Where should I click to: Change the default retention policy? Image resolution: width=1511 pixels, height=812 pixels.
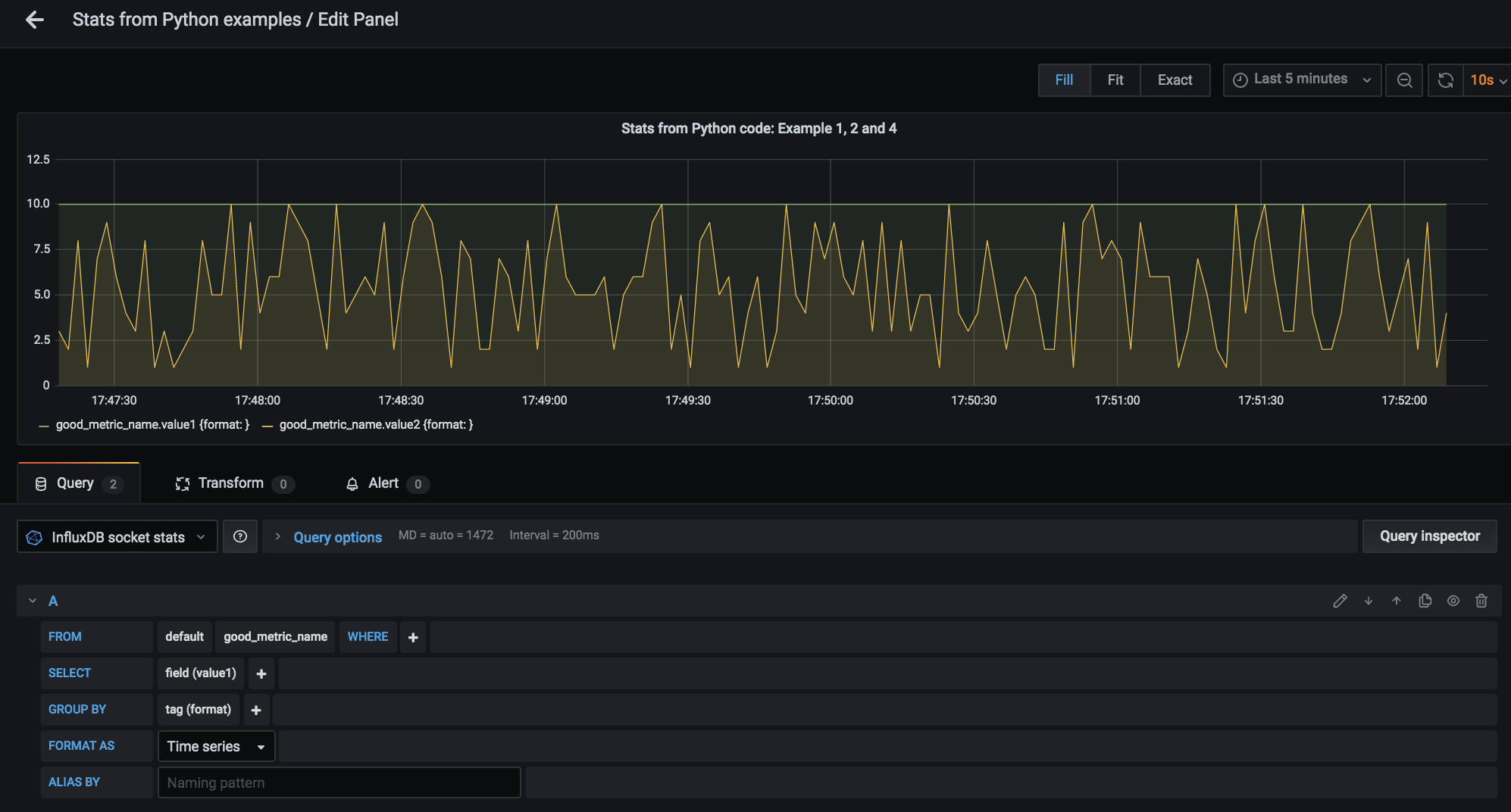click(184, 637)
